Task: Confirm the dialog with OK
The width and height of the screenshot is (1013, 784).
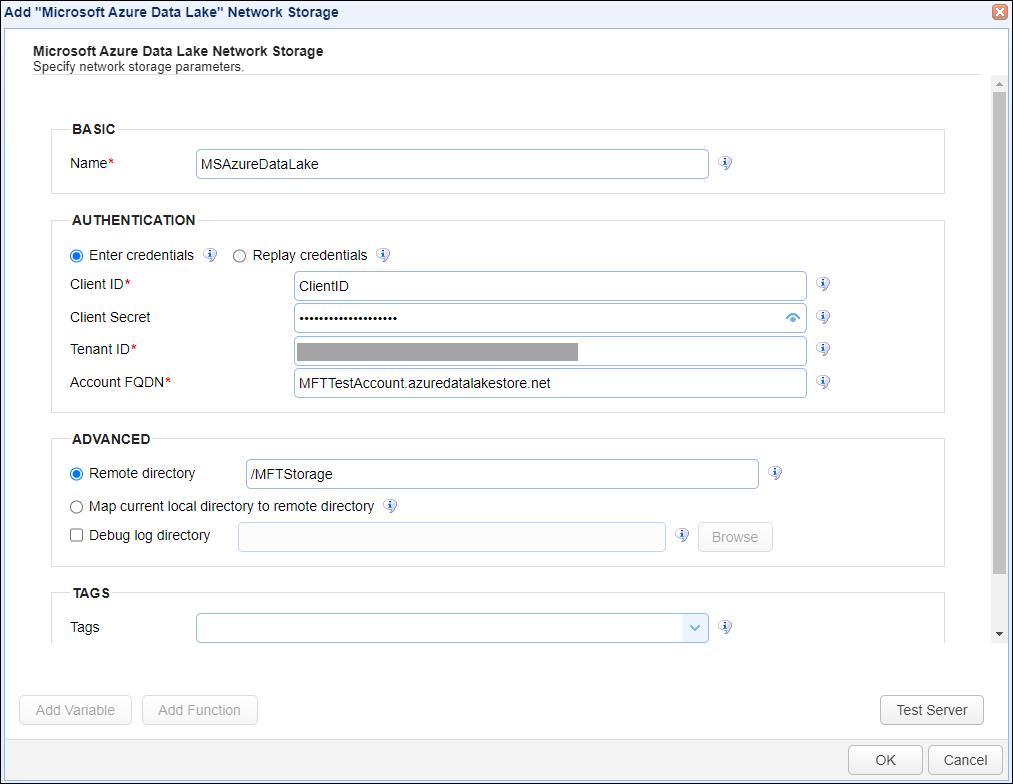Action: point(885,760)
